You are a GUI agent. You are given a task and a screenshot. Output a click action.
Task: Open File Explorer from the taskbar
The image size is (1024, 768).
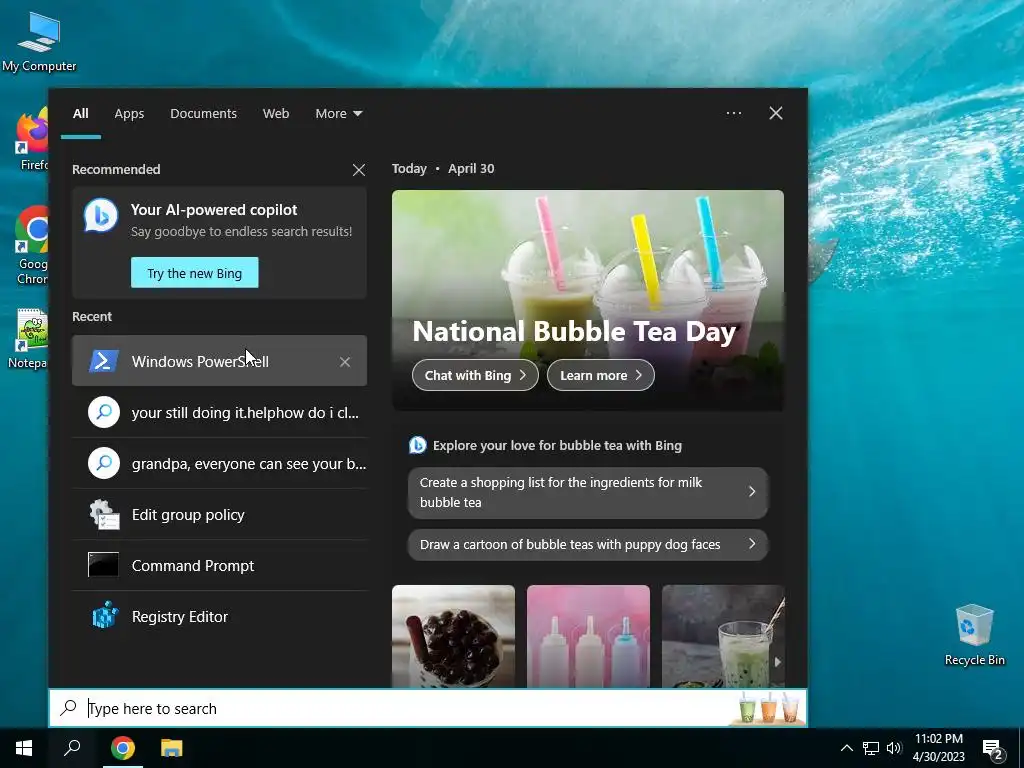(x=172, y=748)
